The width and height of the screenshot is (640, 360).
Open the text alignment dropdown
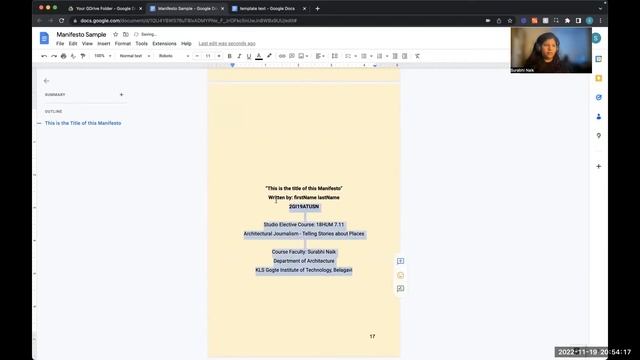click(320, 56)
